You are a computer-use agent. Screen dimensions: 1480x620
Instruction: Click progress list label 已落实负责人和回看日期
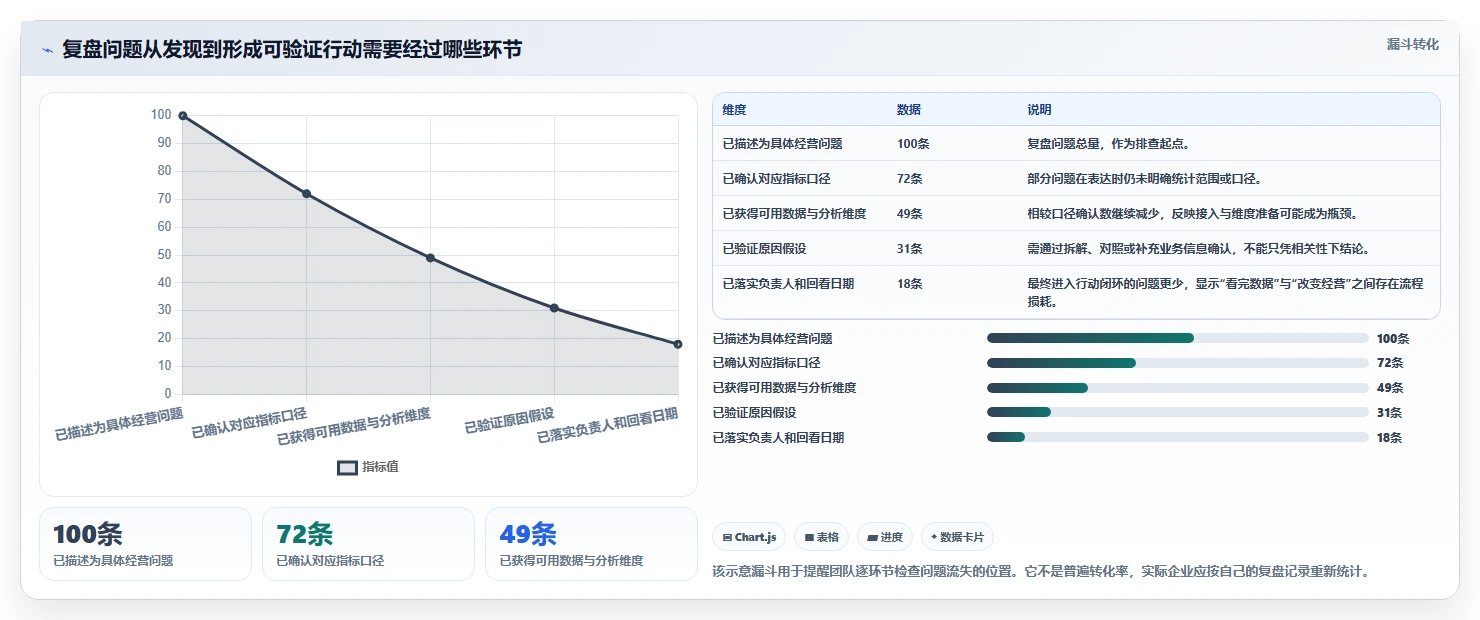(778, 438)
